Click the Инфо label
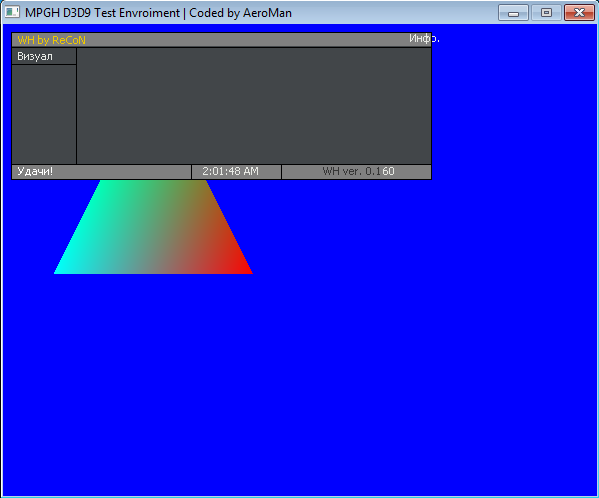This screenshot has height=498, width=599. pos(424,39)
